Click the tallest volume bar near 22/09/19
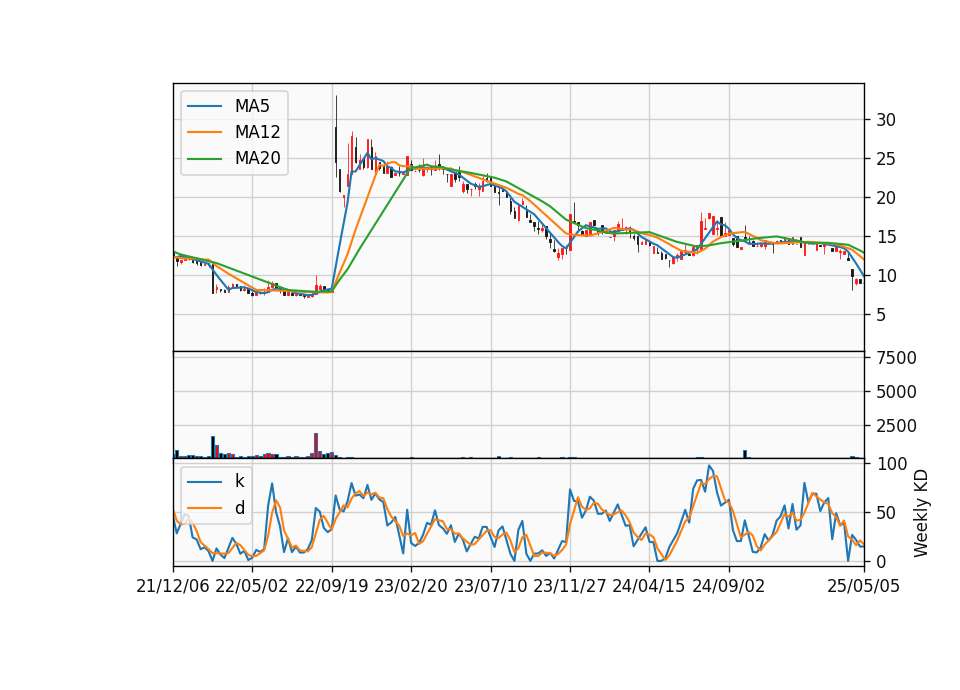Viewport: 960px width, 690px height. [x=316, y=445]
